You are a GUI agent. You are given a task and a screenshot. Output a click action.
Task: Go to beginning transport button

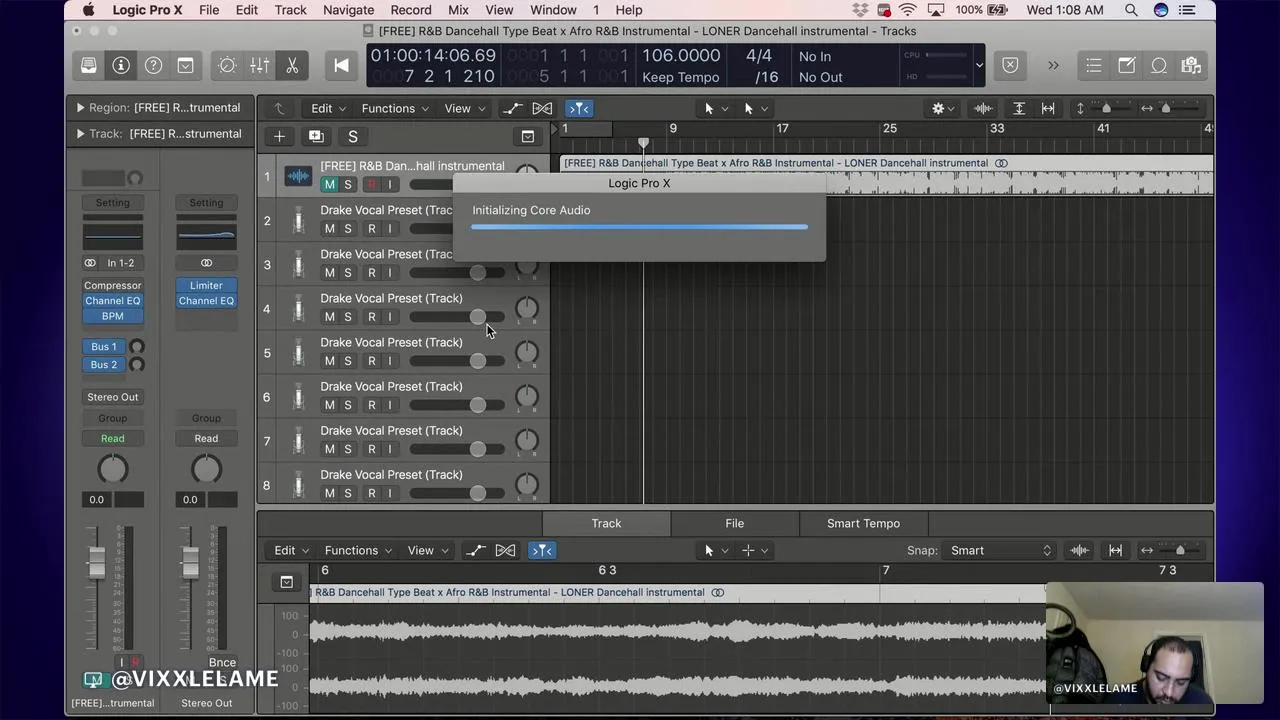click(x=341, y=66)
